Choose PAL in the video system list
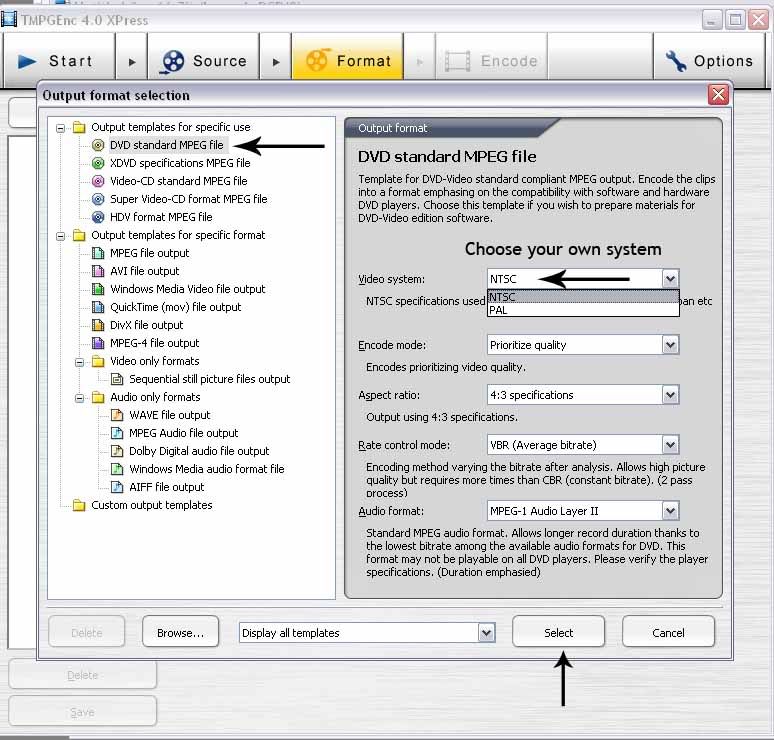774x740 pixels. point(583,310)
